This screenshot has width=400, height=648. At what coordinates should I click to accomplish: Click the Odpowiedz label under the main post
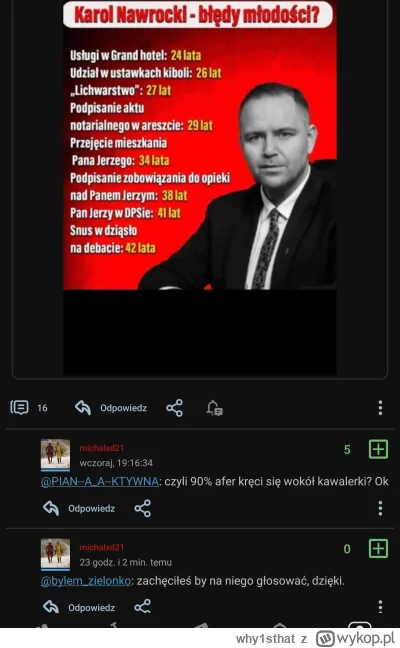(x=124, y=408)
